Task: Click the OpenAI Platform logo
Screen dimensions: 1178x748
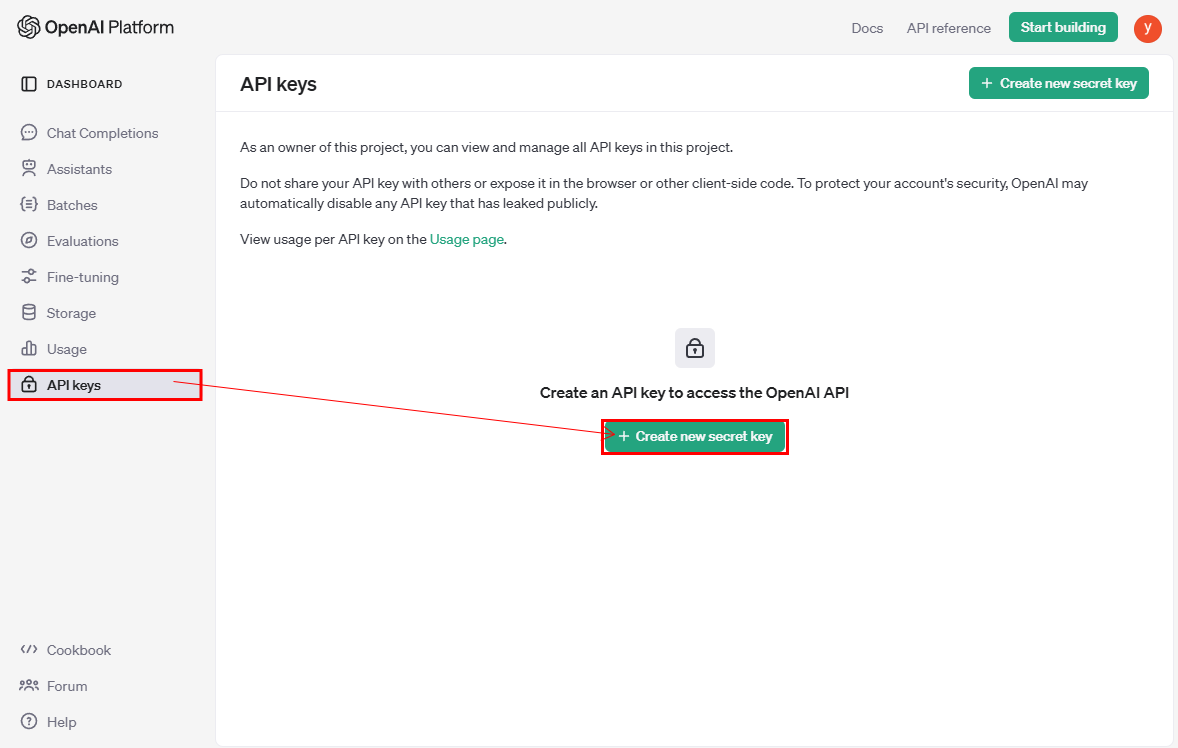Action: coord(95,27)
